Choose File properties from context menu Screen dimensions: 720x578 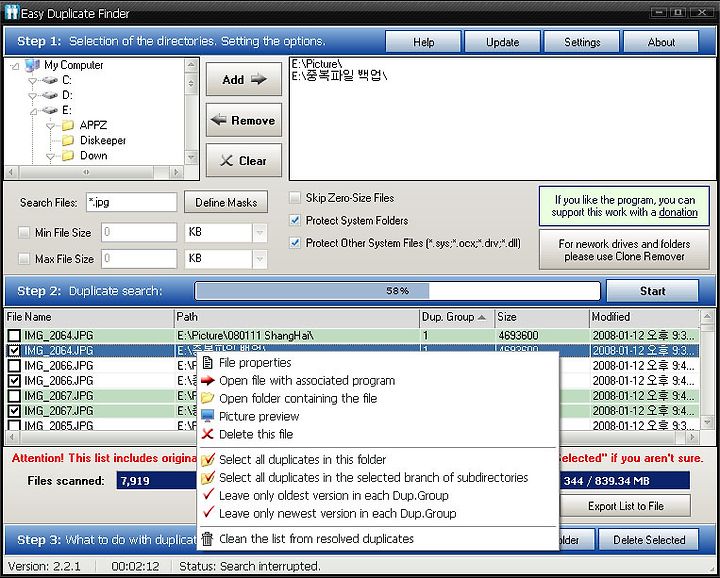[377, 363]
